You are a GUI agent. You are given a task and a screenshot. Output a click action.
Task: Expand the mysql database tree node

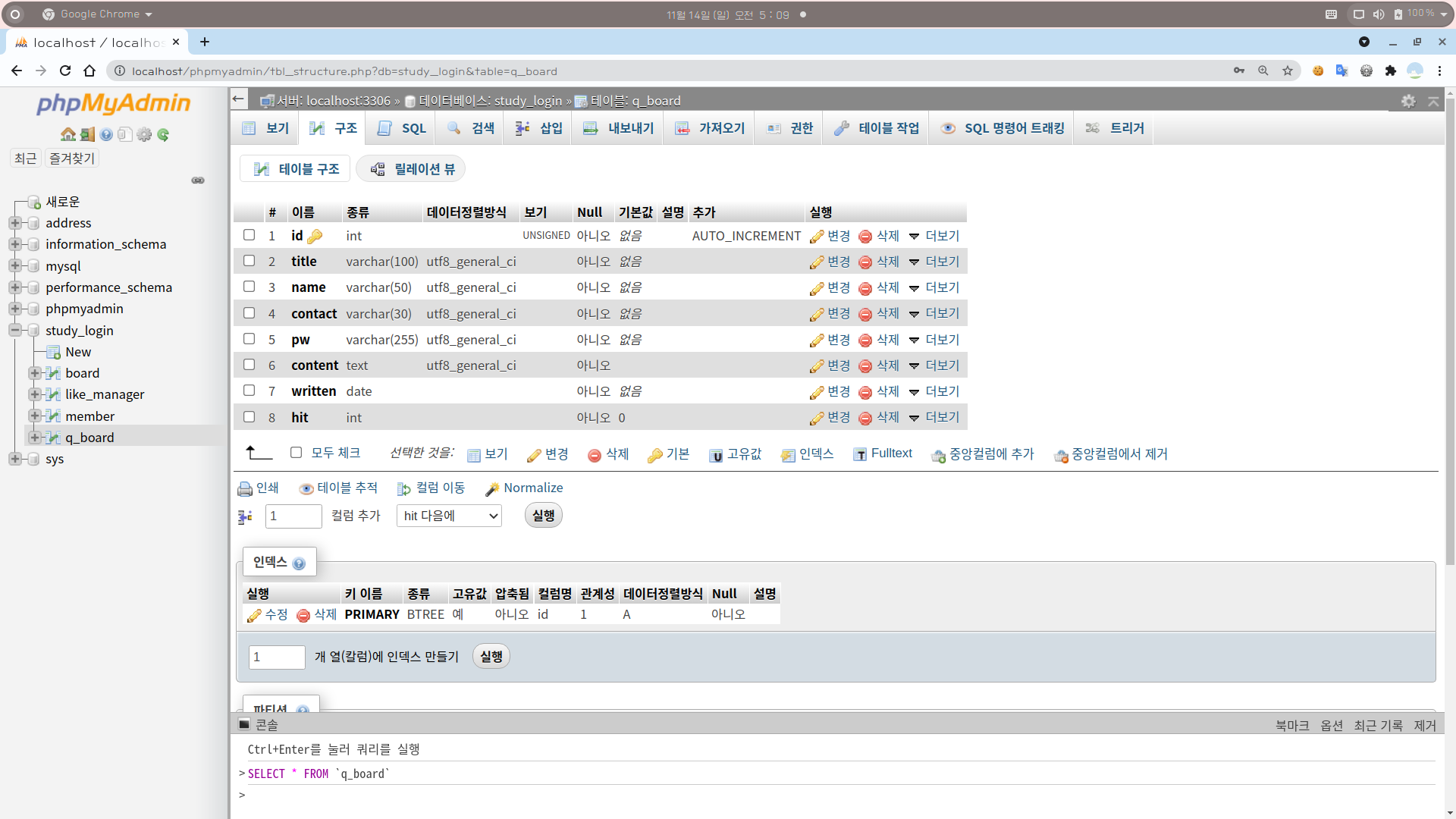coord(14,266)
